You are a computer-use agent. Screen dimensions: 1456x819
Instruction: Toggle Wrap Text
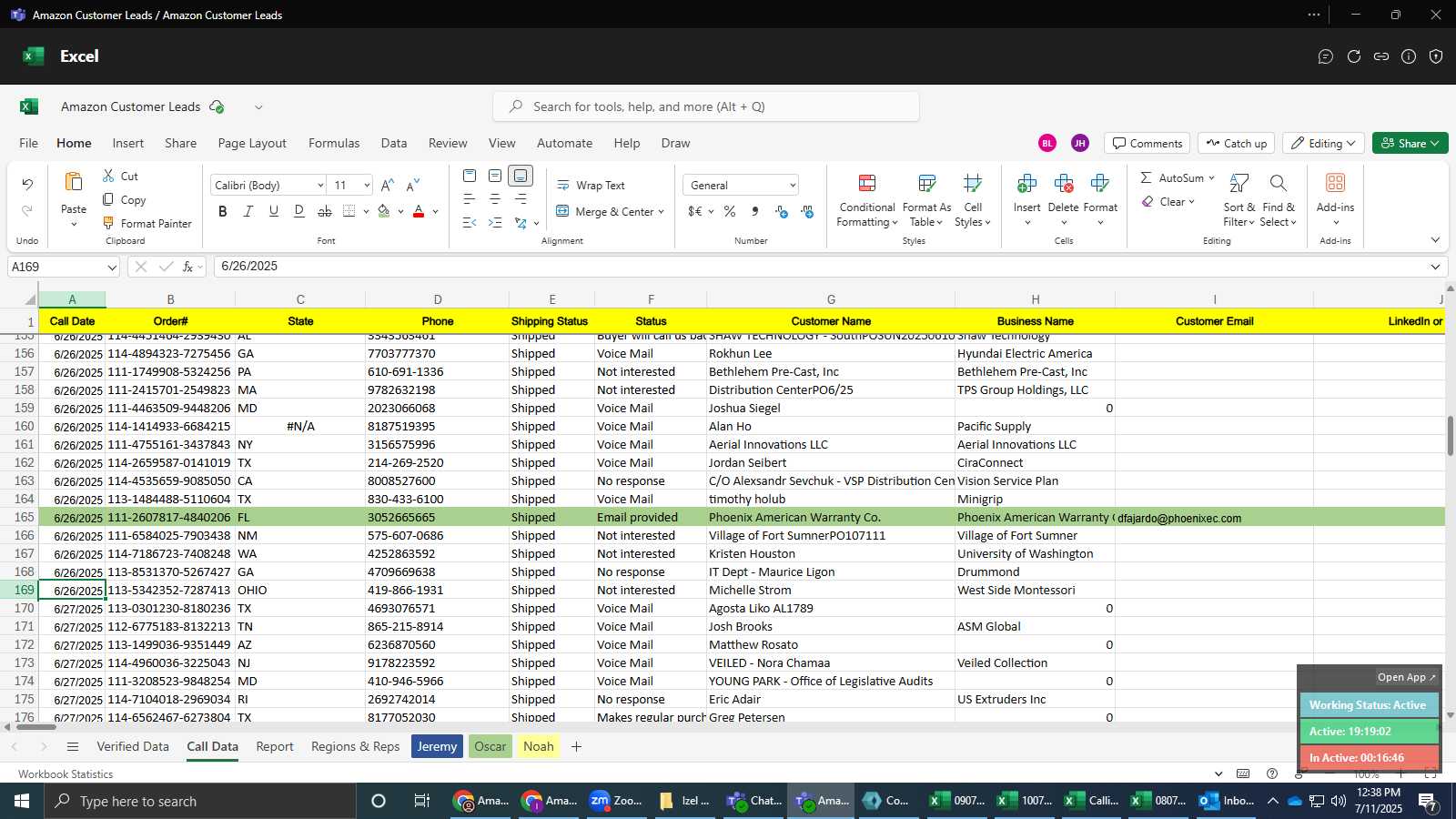click(x=591, y=185)
